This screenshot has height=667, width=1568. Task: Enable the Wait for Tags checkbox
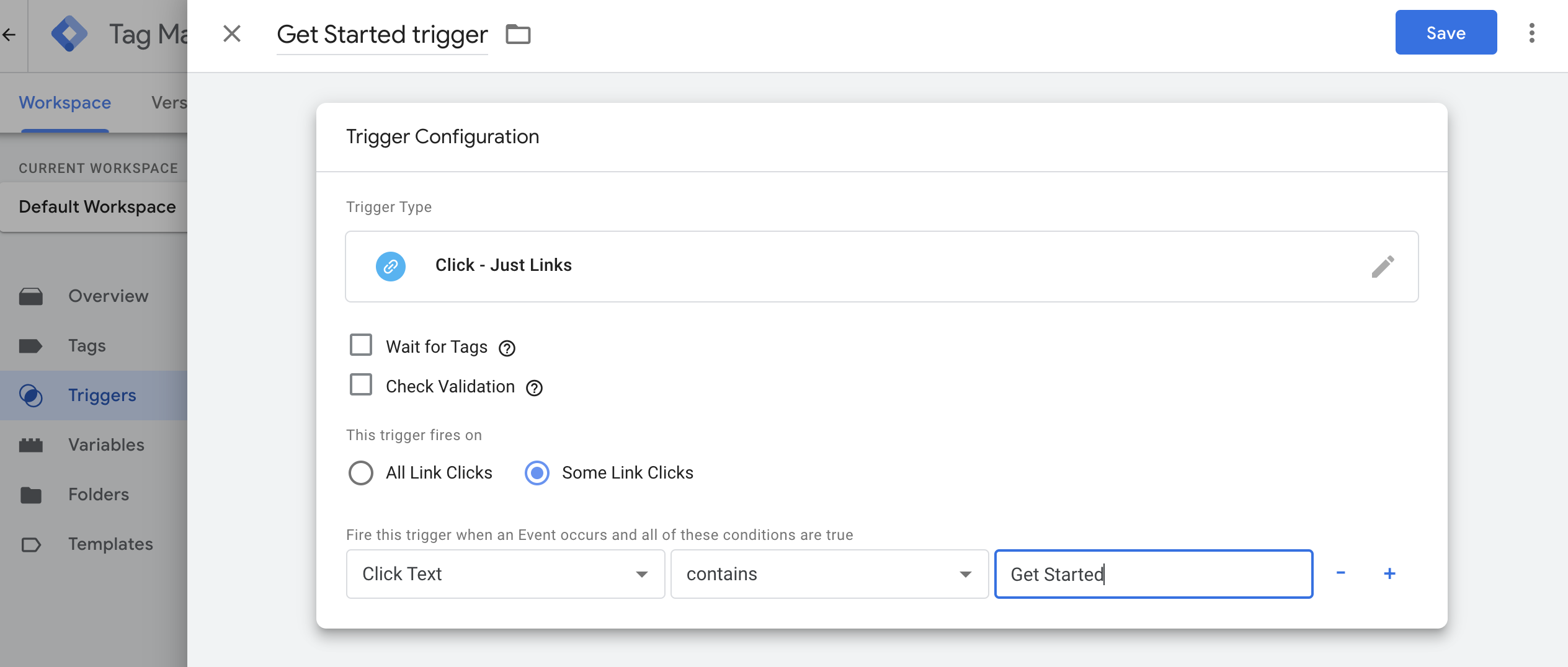click(361, 345)
